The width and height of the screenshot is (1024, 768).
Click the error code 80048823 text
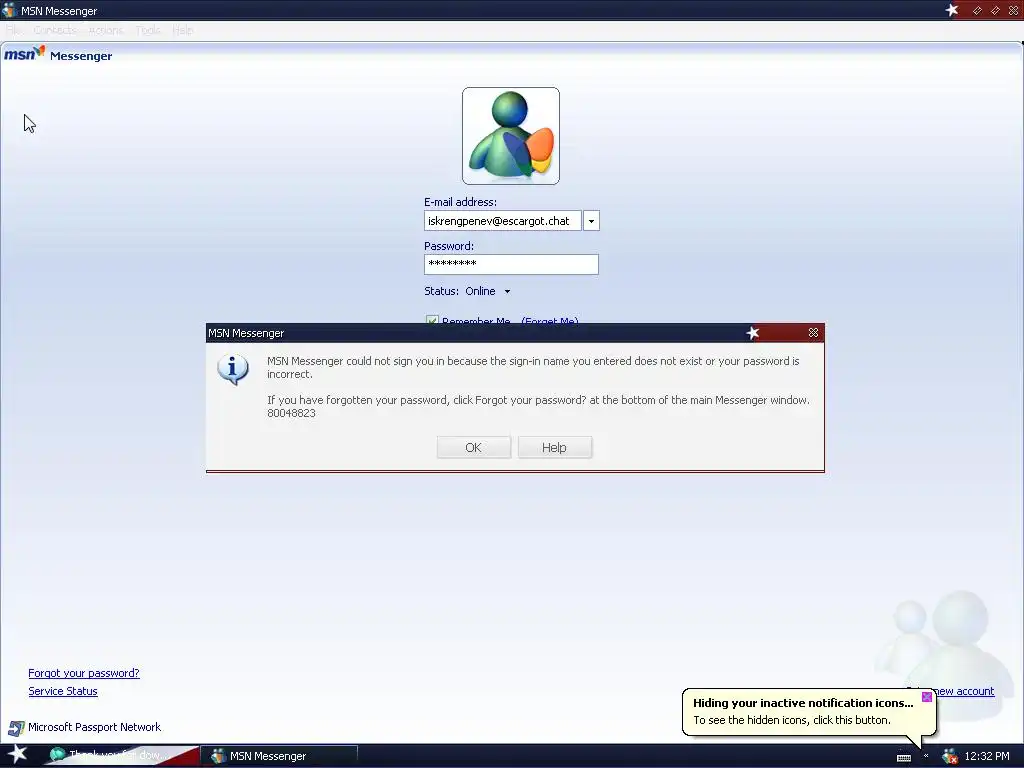tap(291, 413)
